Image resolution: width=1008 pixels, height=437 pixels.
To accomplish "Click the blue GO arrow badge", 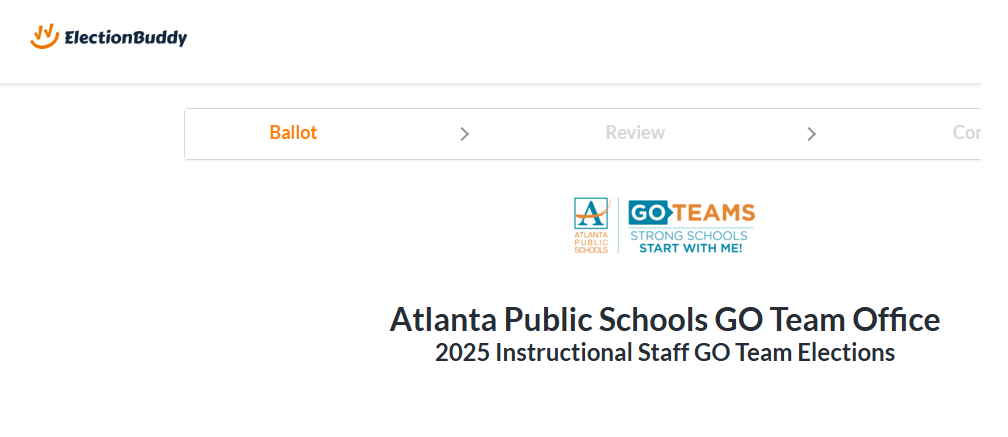I will (x=651, y=213).
